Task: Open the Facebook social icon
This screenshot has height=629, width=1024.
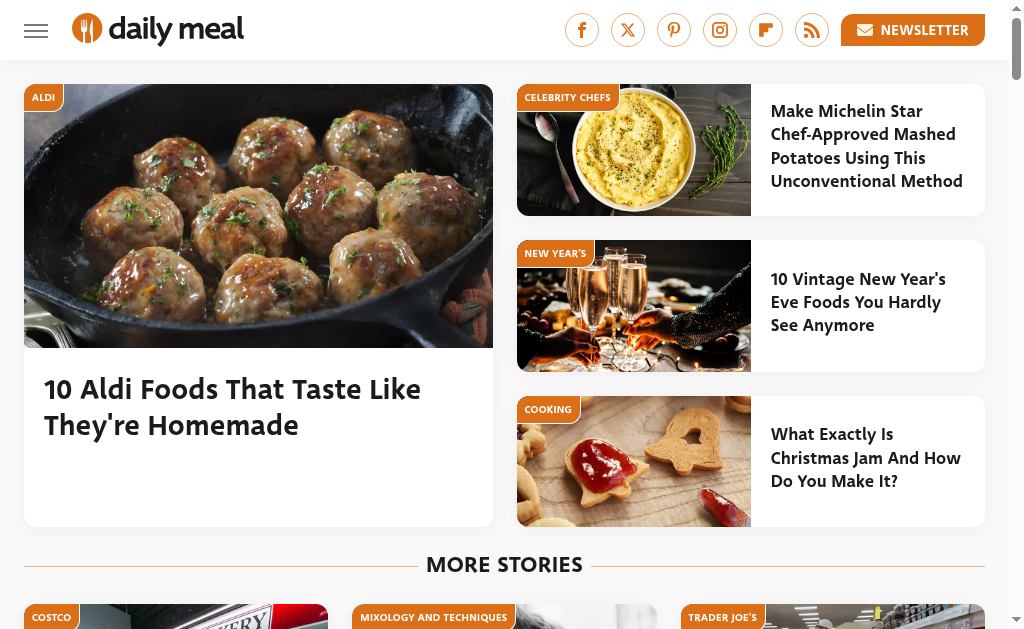Action: click(x=582, y=30)
